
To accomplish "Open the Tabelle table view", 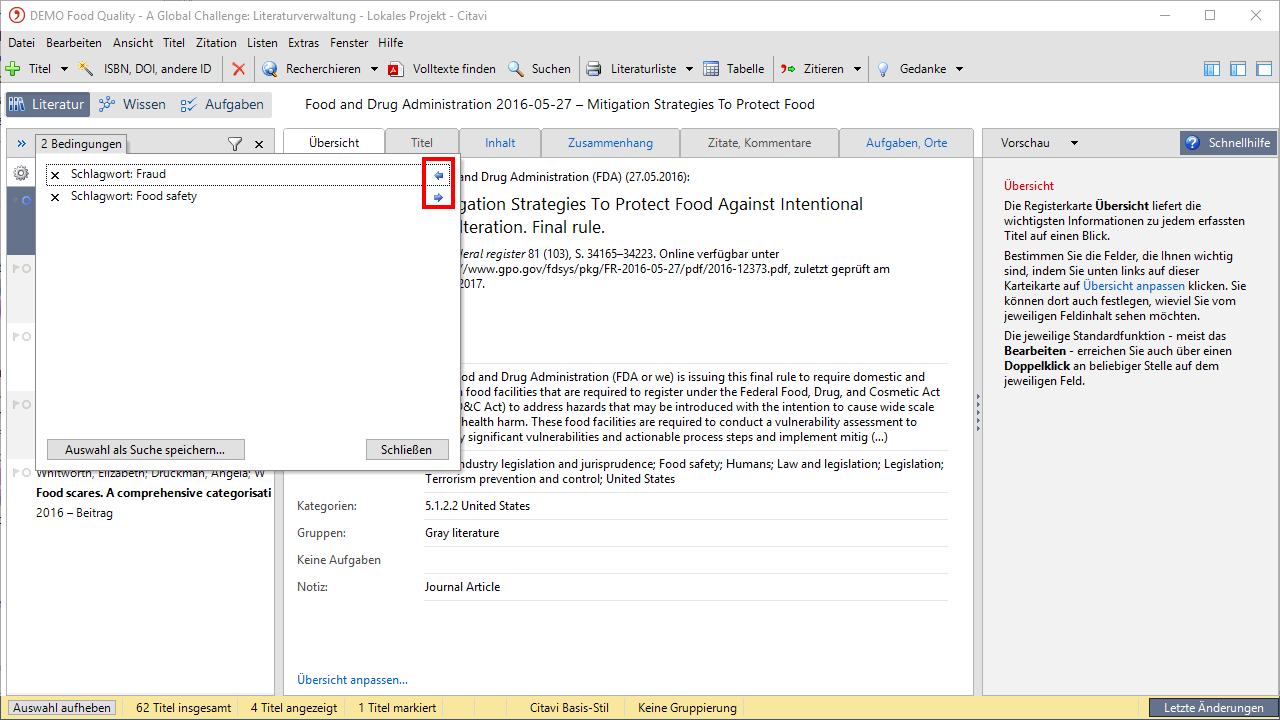I will click(734, 69).
